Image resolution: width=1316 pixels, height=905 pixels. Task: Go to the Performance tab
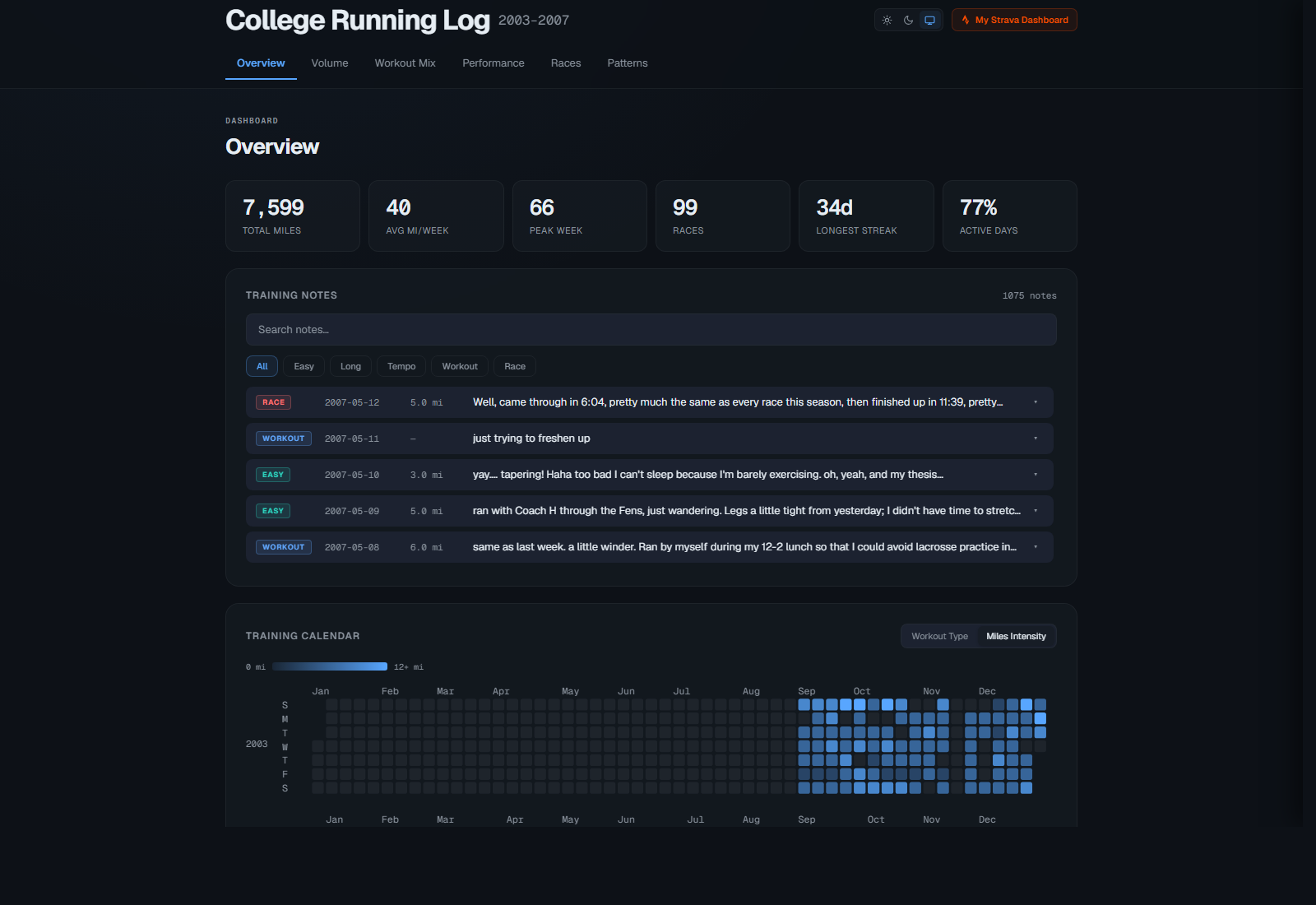(x=493, y=63)
